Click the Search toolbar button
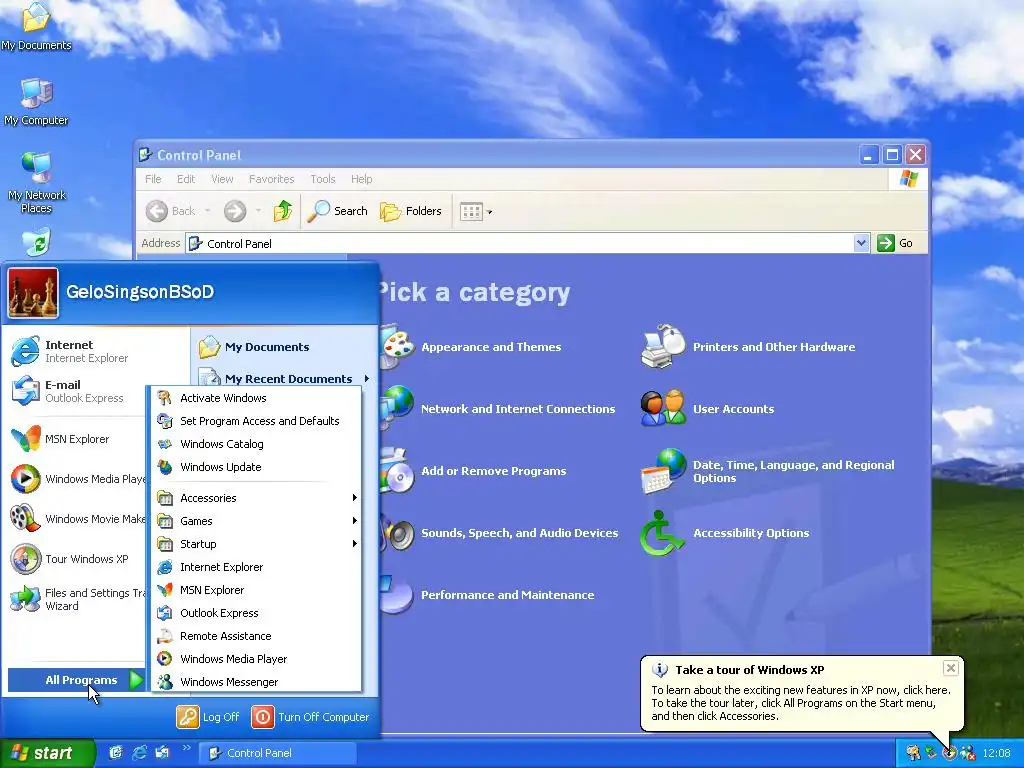 click(x=338, y=211)
